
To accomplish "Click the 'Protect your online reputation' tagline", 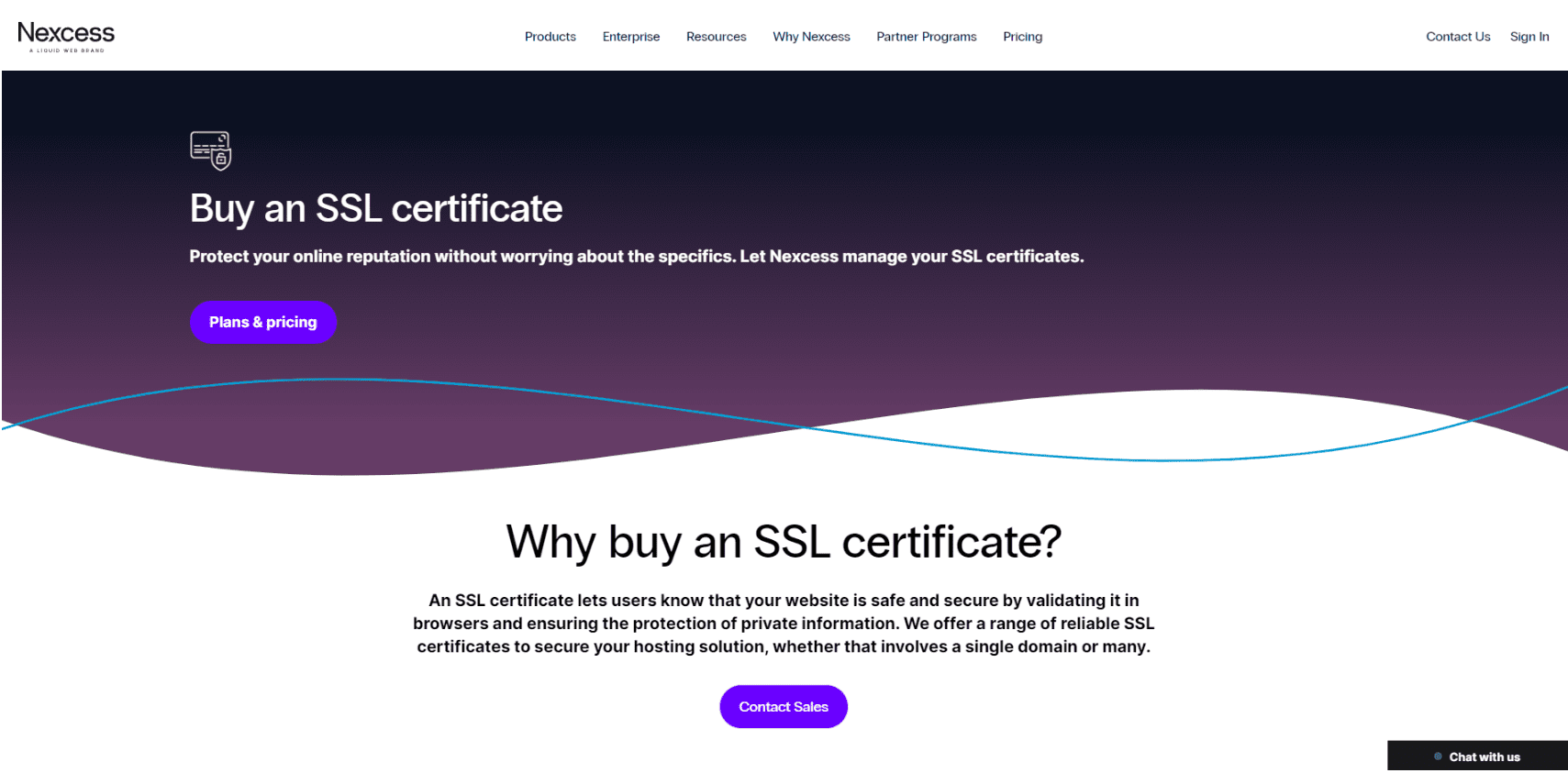I will [637, 257].
